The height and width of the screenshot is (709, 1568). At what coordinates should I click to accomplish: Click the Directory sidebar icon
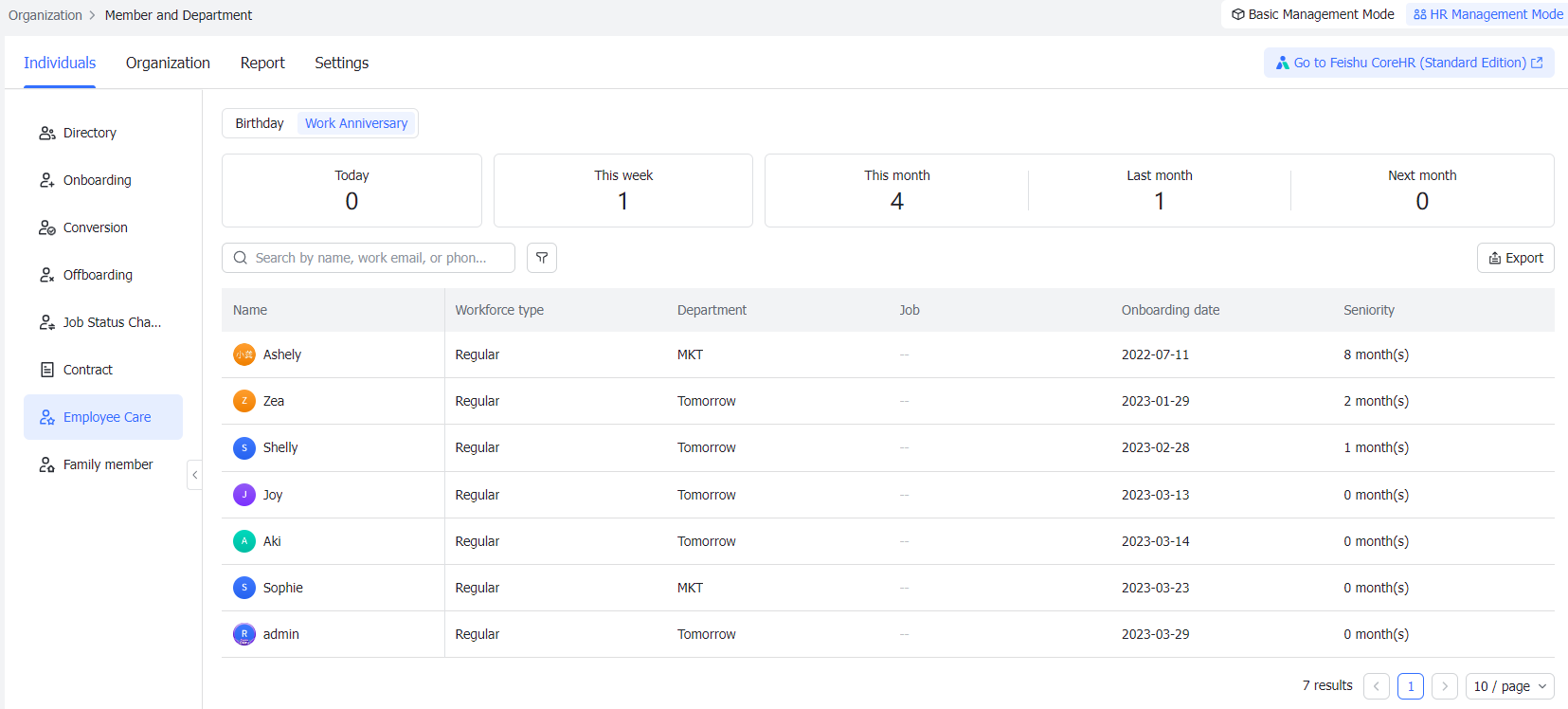click(46, 134)
